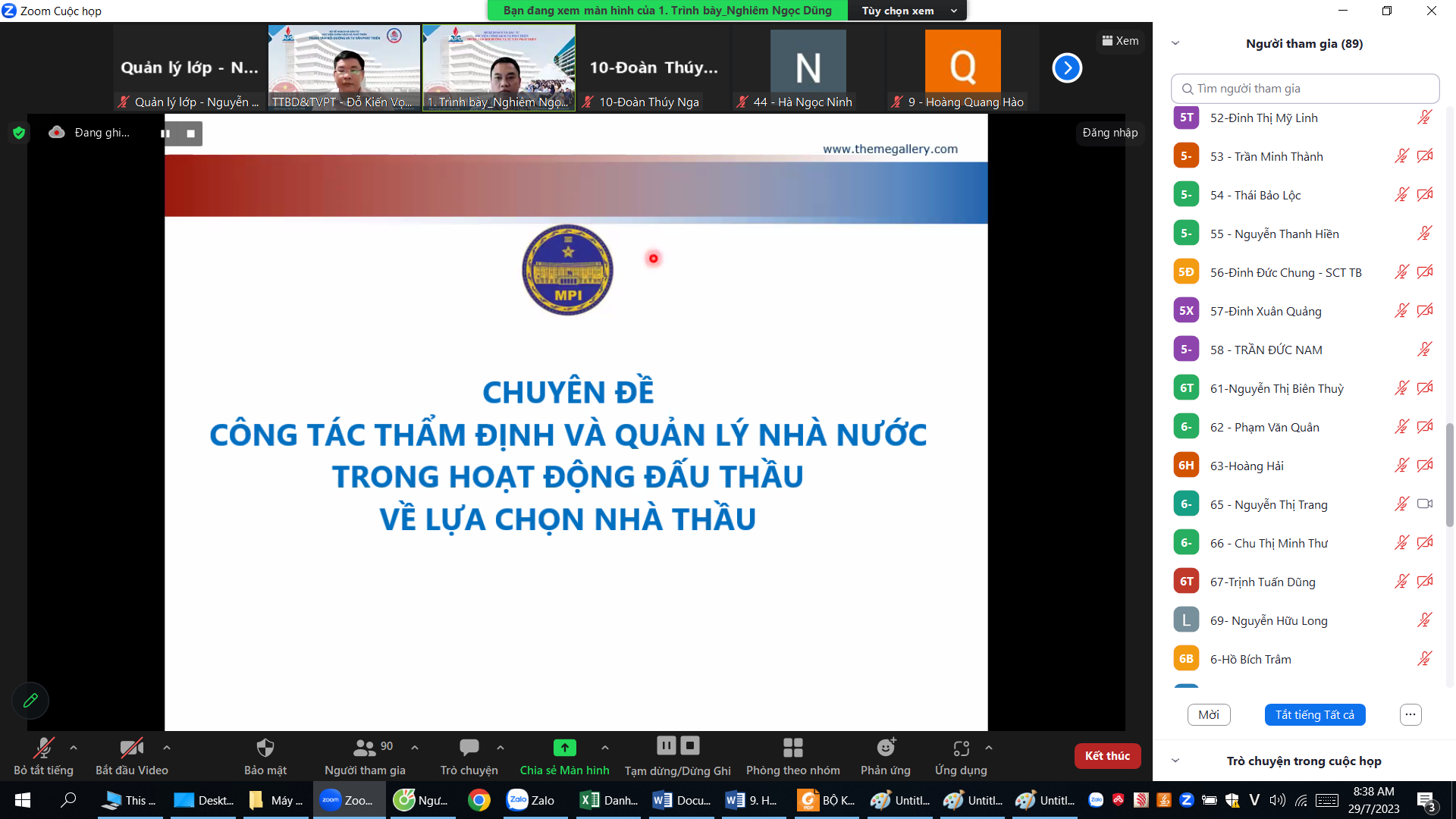
Task: Click the green annotation pencil icon
Action: pyautogui.click(x=30, y=701)
